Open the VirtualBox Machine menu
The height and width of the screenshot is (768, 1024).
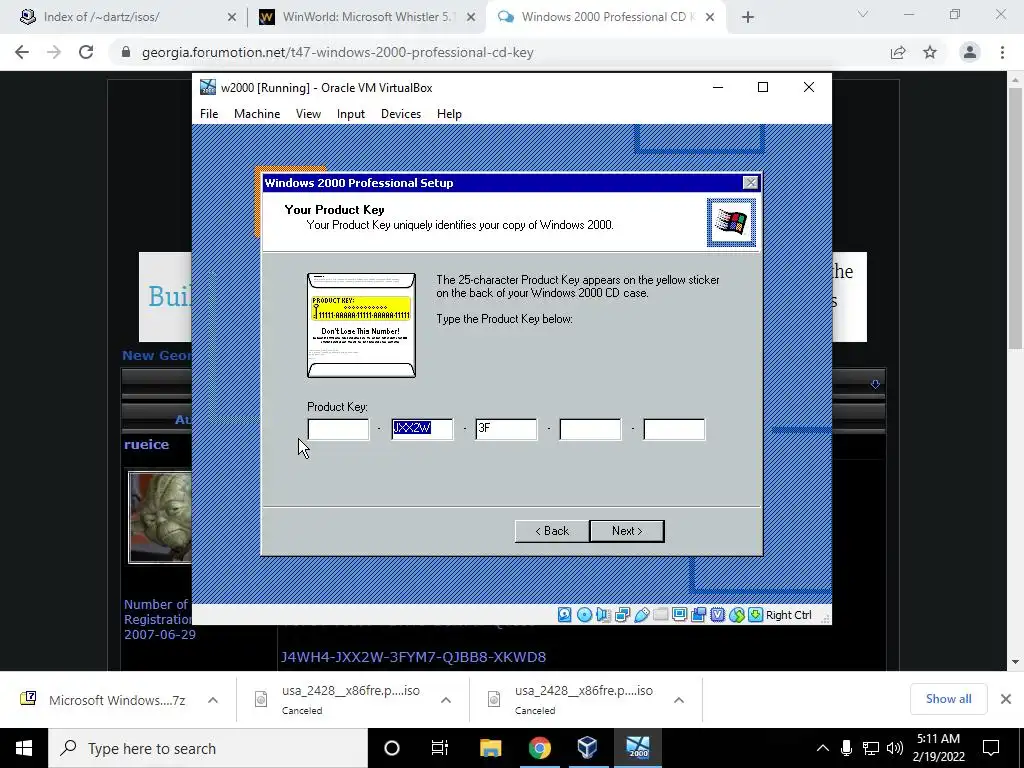[x=257, y=114]
